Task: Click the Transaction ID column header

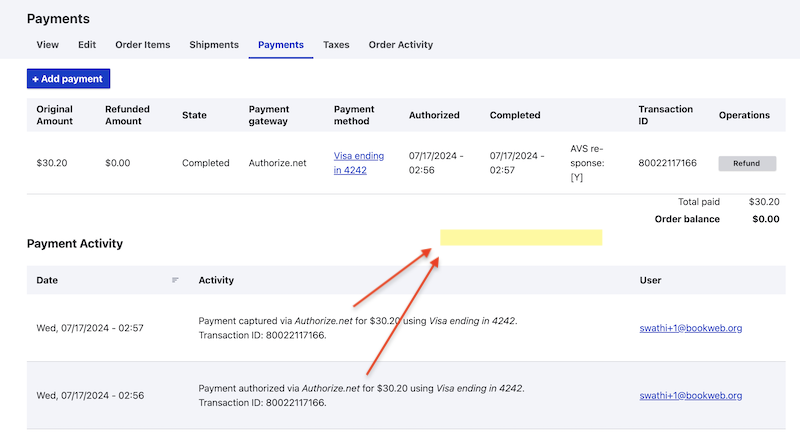Action: click(x=665, y=115)
